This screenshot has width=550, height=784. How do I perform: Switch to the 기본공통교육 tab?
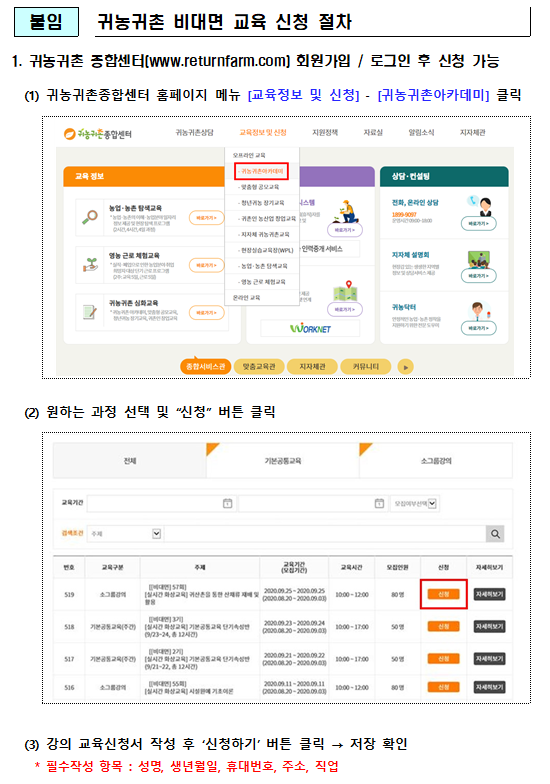click(x=282, y=461)
